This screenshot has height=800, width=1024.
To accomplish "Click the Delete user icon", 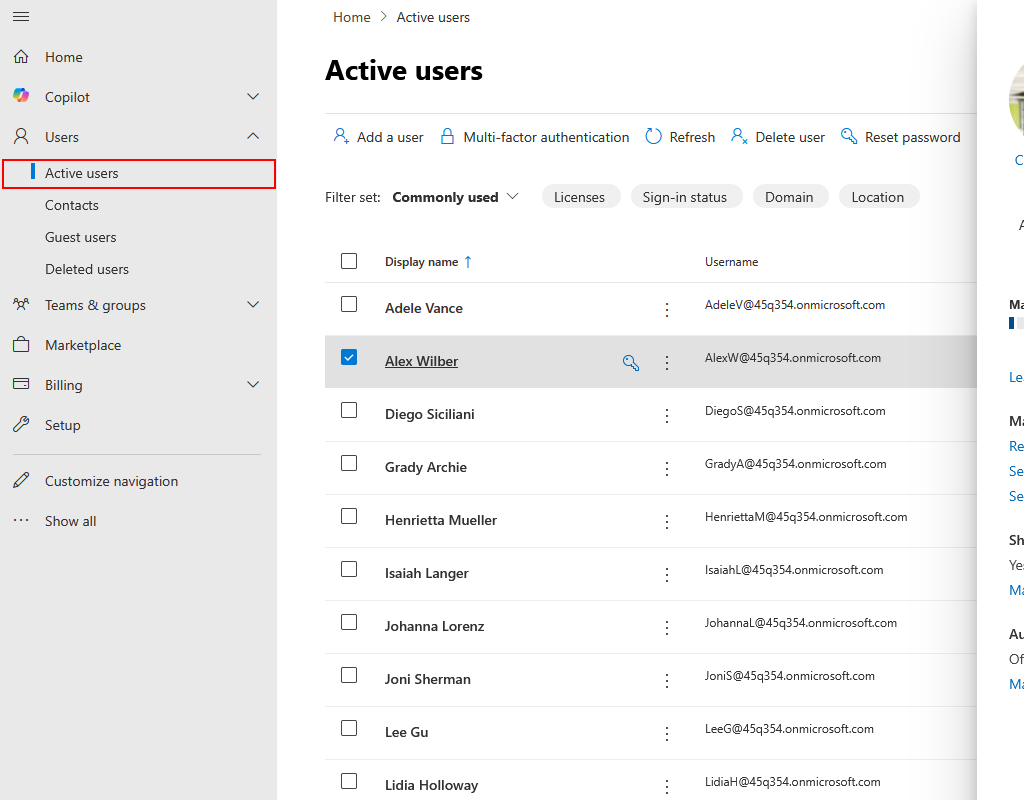I will [x=740, y=136].
